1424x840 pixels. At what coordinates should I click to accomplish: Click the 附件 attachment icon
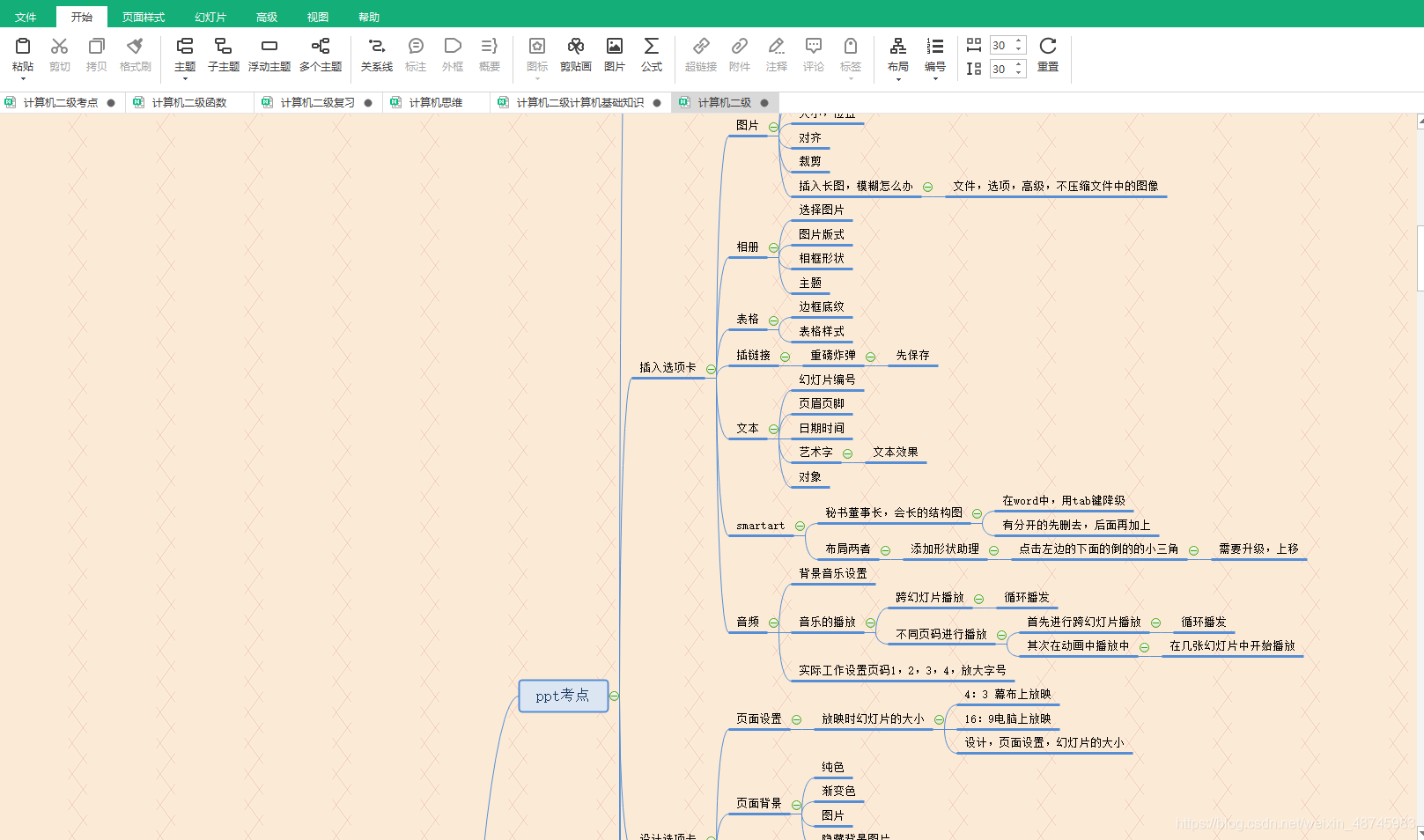click(x=740, y=47)
